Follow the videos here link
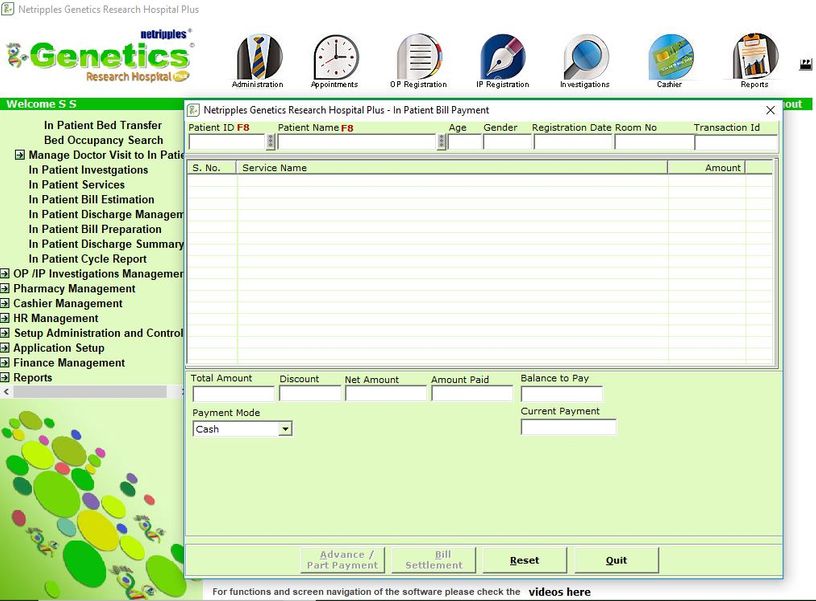 tap(559, 592)
